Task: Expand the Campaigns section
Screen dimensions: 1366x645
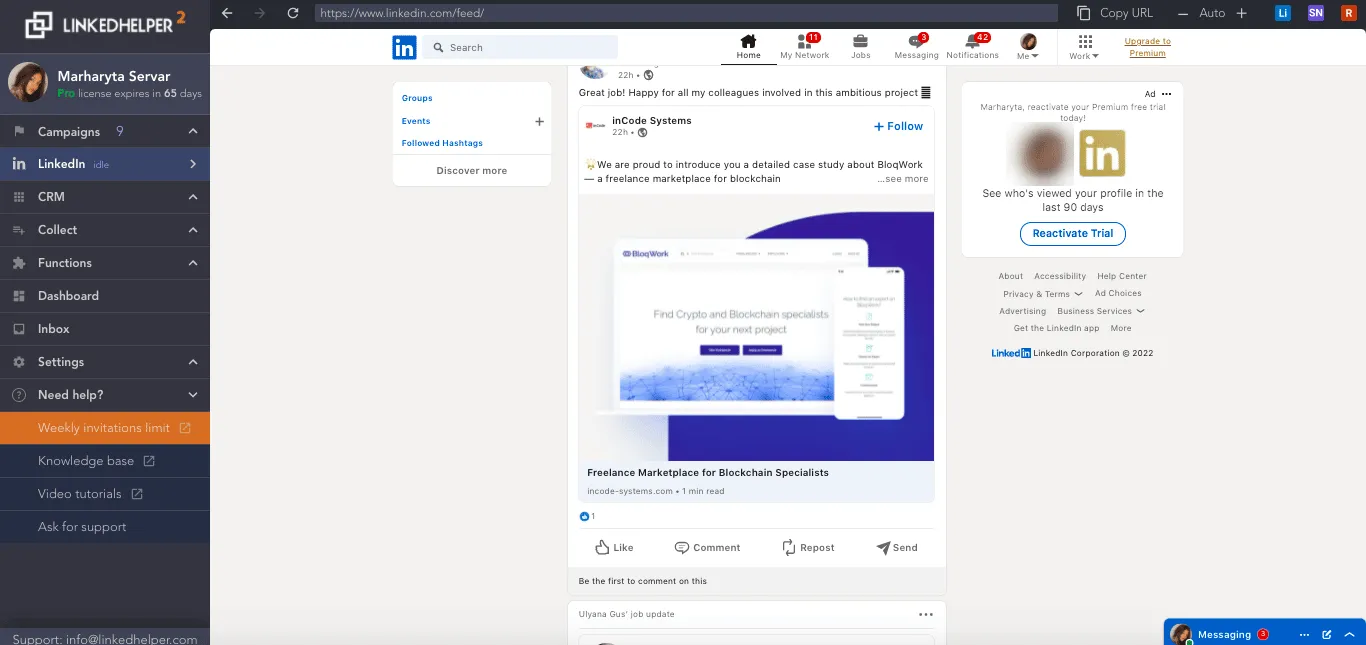Action: point(105,131)
